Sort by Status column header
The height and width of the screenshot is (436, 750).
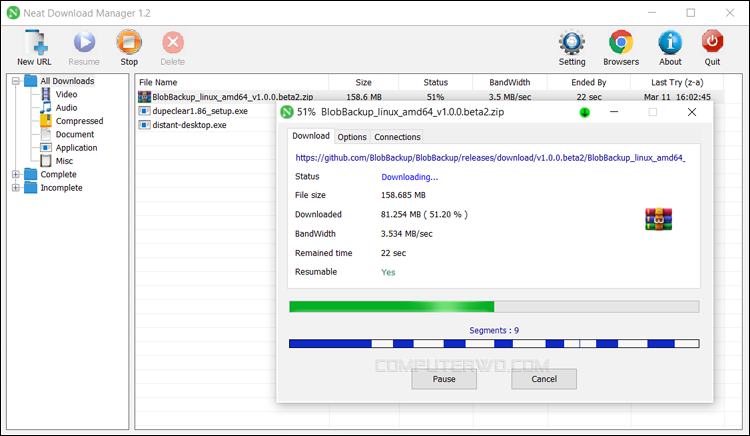click(x=435, y=82)
